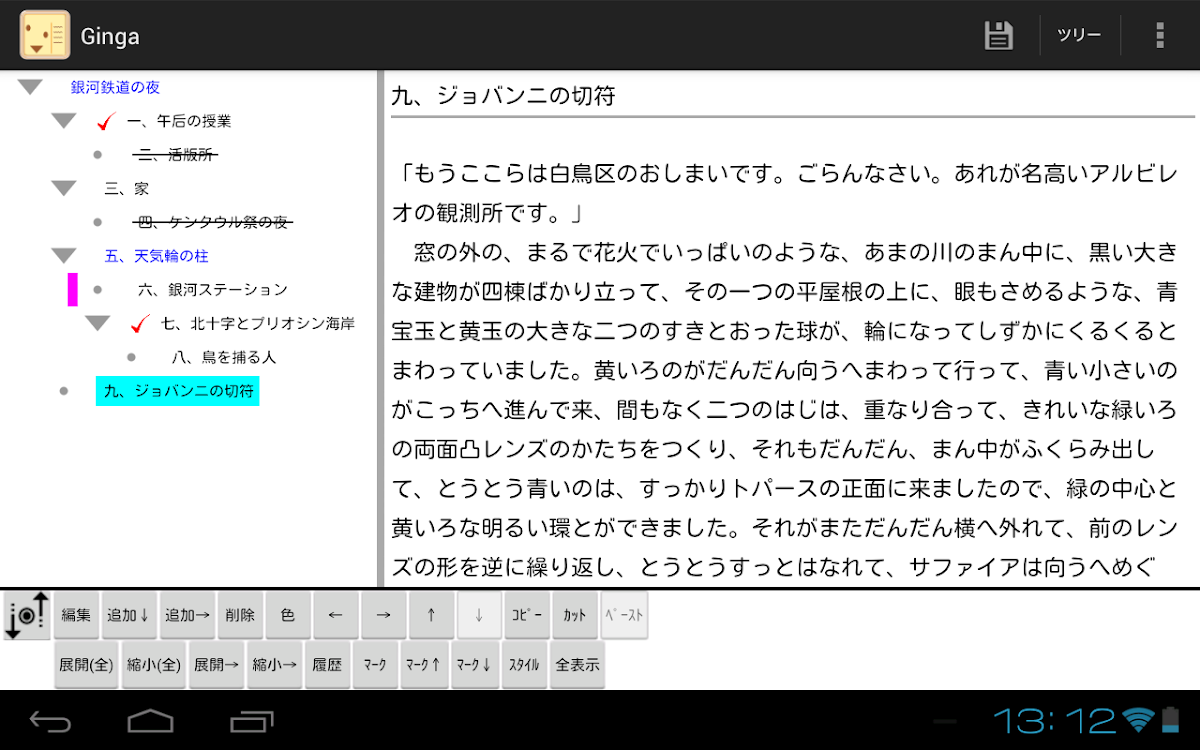Open the ツリー menu in the action bar
The height and width of the screenshot is (750, 1200).
tap(1079, 36)
